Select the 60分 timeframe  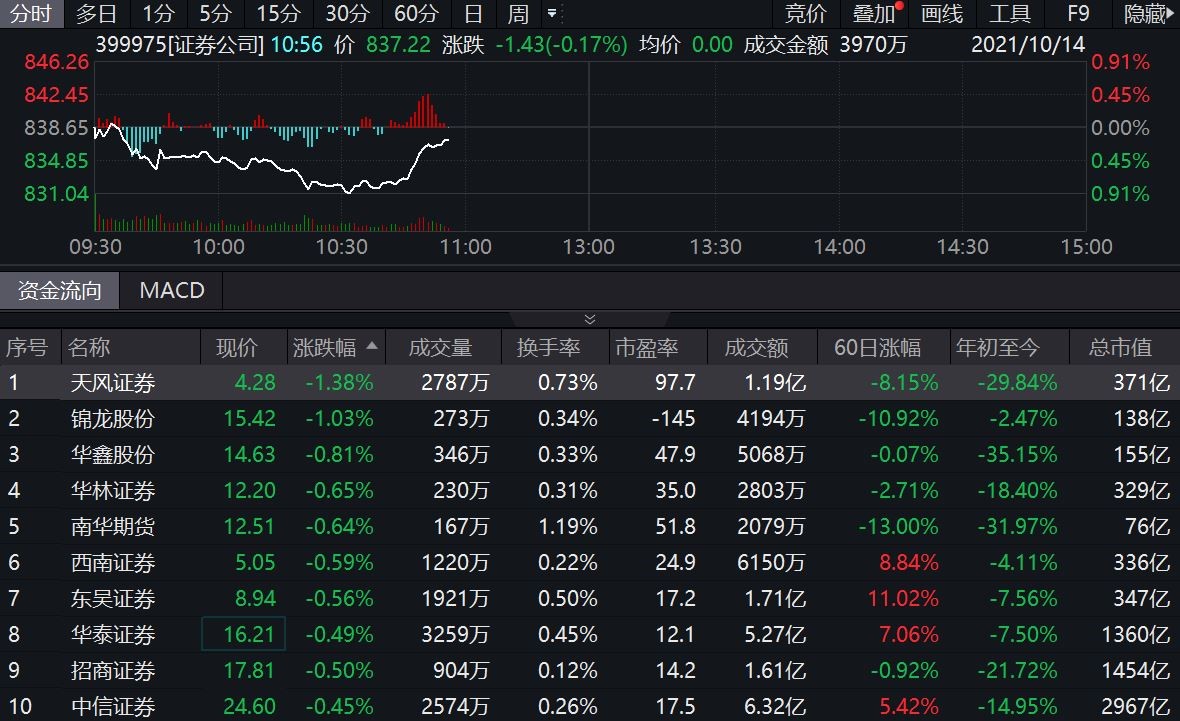[x=416, y=14]
